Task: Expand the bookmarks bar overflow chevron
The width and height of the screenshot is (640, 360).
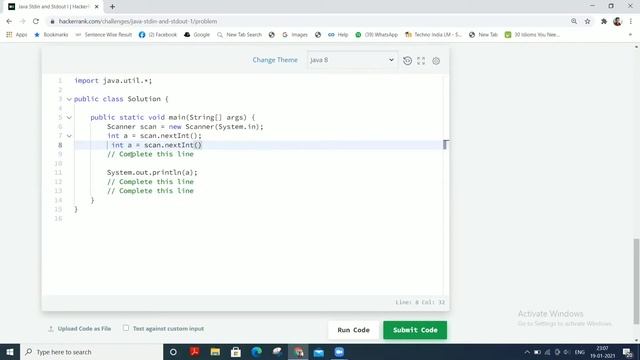Action: [630, 35]
